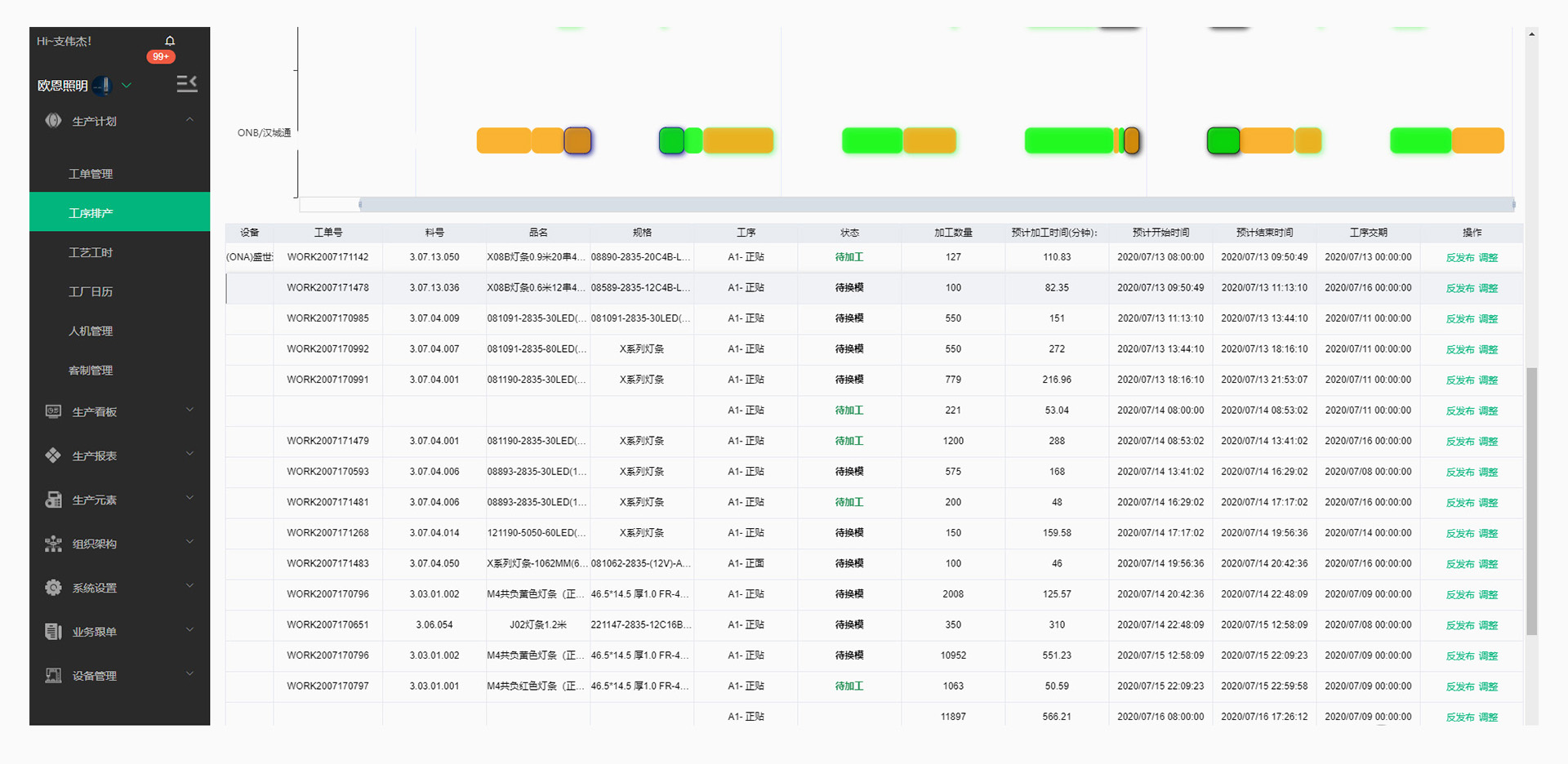Image resolution: width=1568 pixels, height=764 pixels.
Task: Expand the 生产报表 menu chevron
Action: pos(189,454)
